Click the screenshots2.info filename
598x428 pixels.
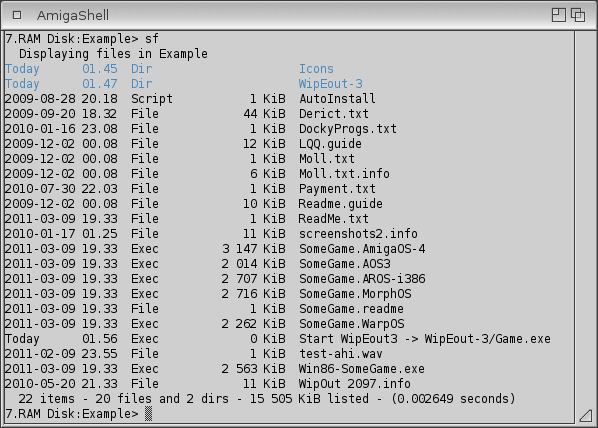tap(358, 233)
